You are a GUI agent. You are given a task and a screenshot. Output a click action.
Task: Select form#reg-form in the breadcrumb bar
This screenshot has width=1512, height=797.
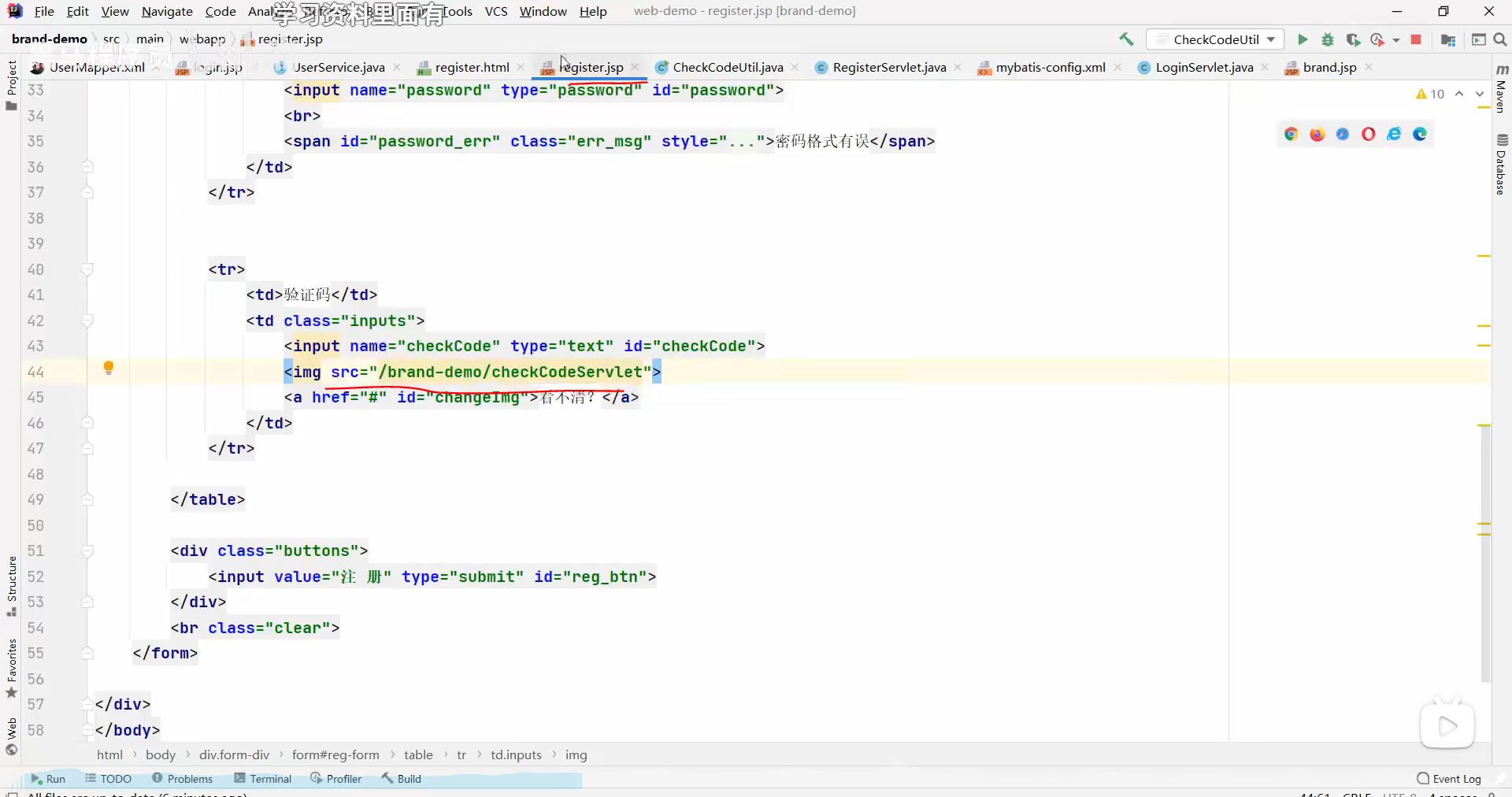coord(335,754)
